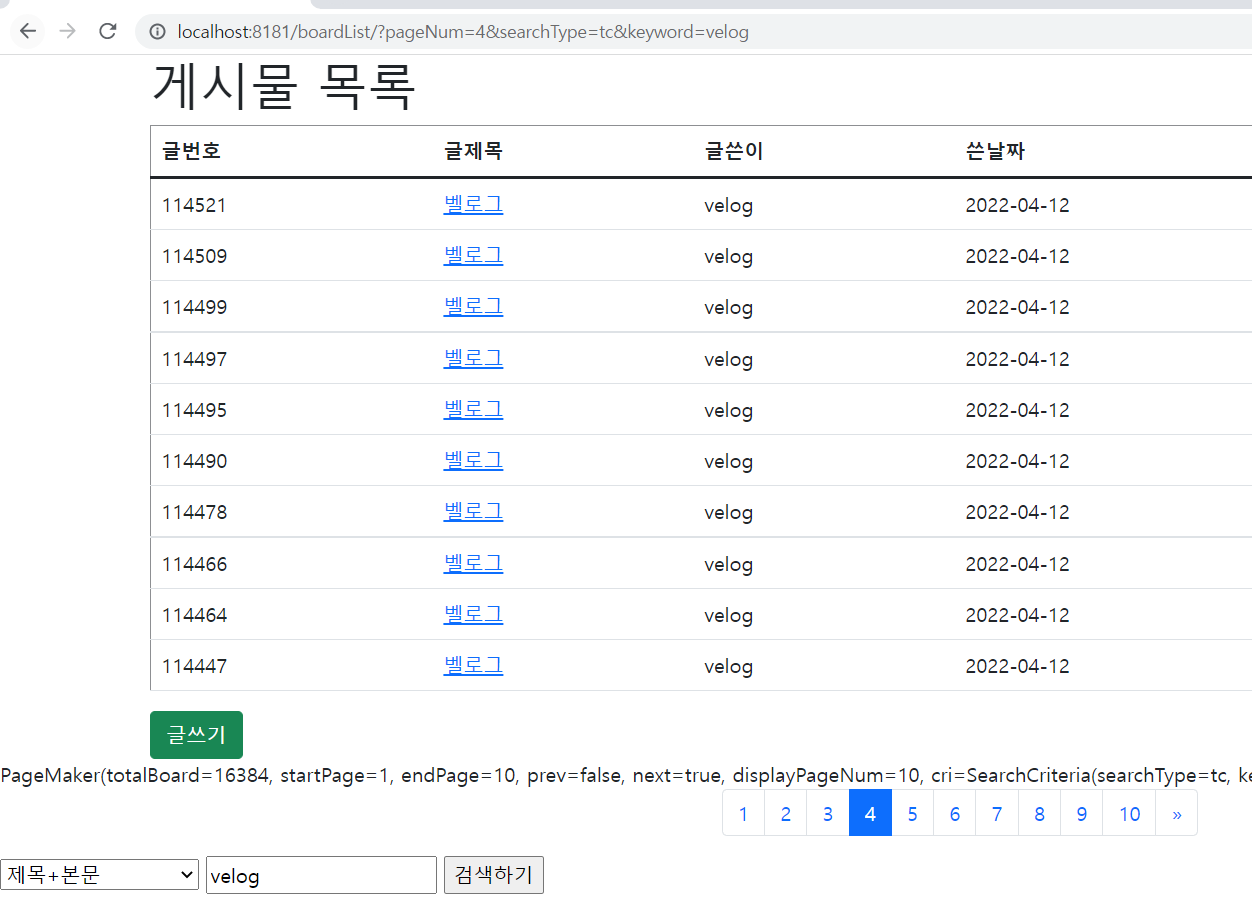Screen dimensions: 1252x914
Task: Go to pagination page 7
Action: point(997,813)
